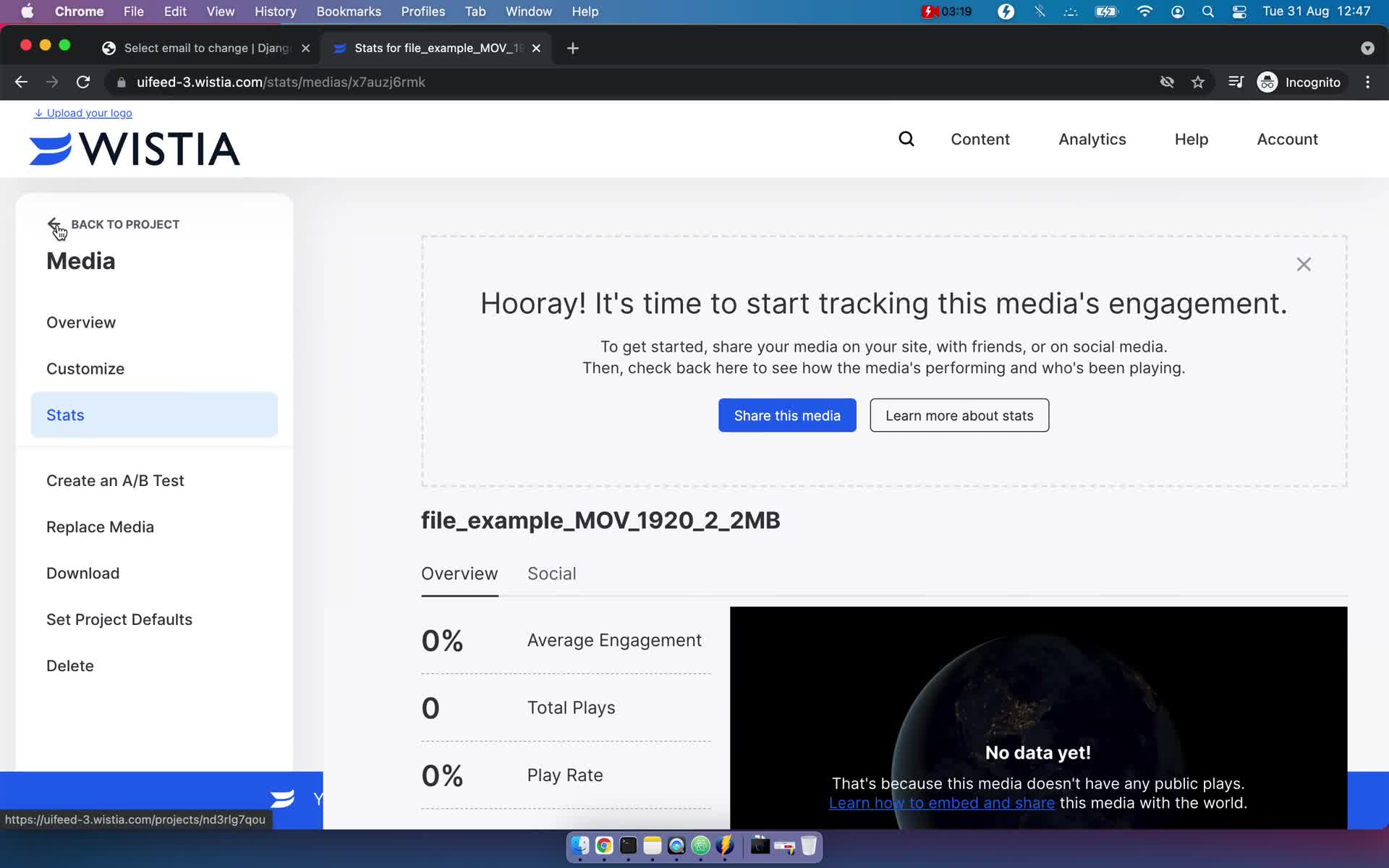Click the Wi-Fi status icon

(1144, 11)
